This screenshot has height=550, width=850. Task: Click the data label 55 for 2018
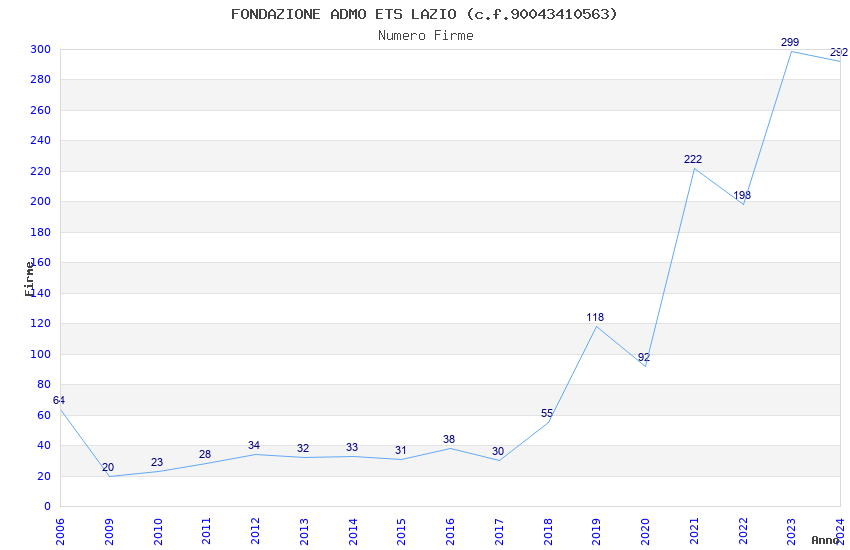(546, 413)
